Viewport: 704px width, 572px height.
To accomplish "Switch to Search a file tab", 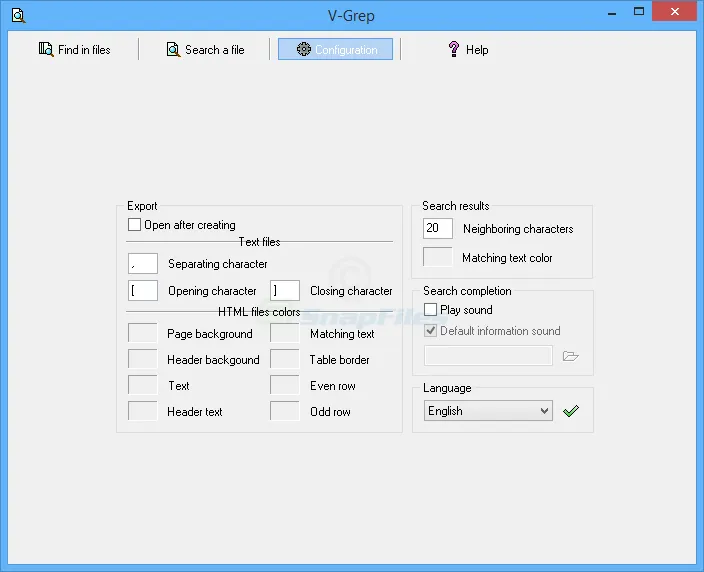I will tap(206, 49).
